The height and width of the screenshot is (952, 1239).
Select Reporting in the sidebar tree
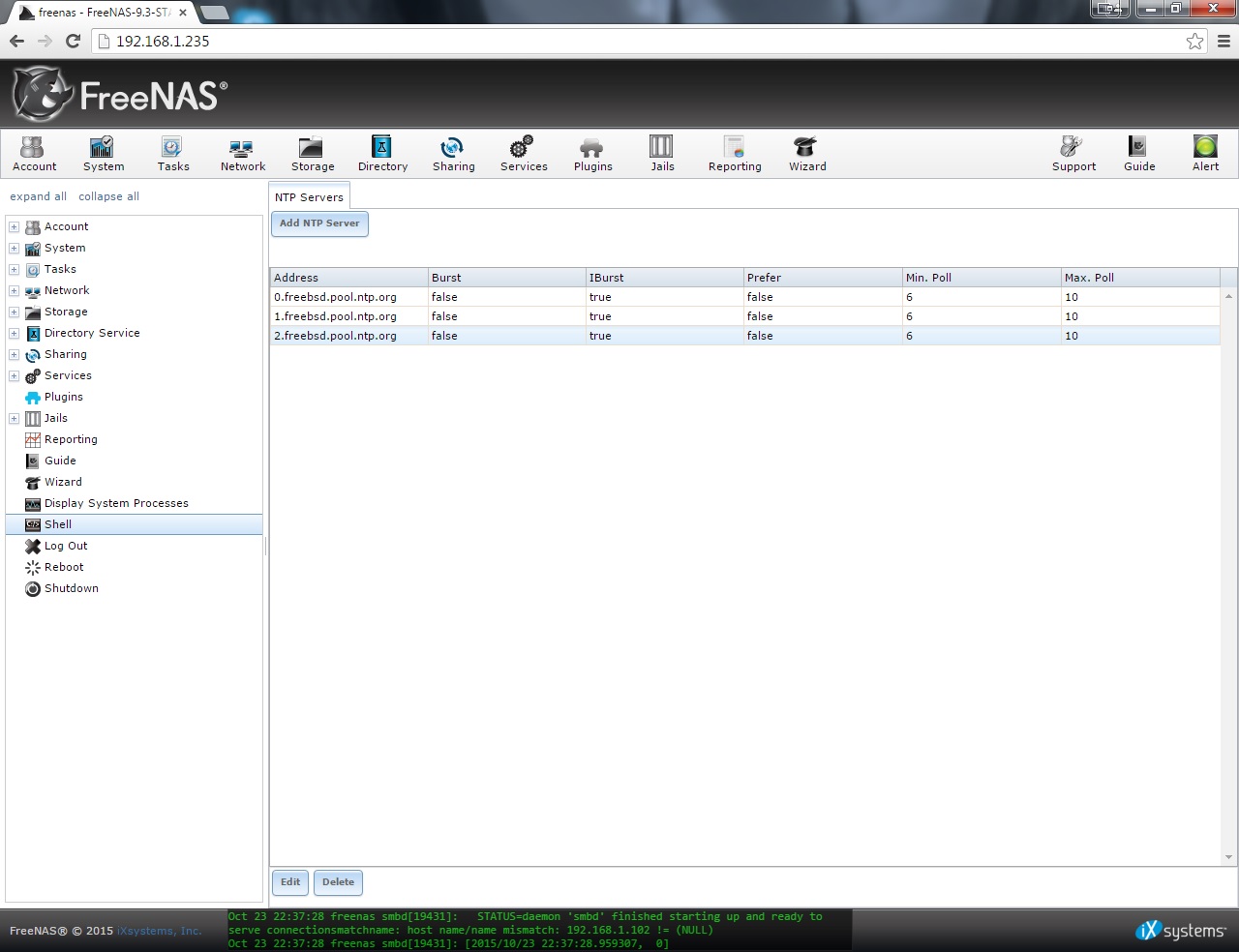point(71,439)
